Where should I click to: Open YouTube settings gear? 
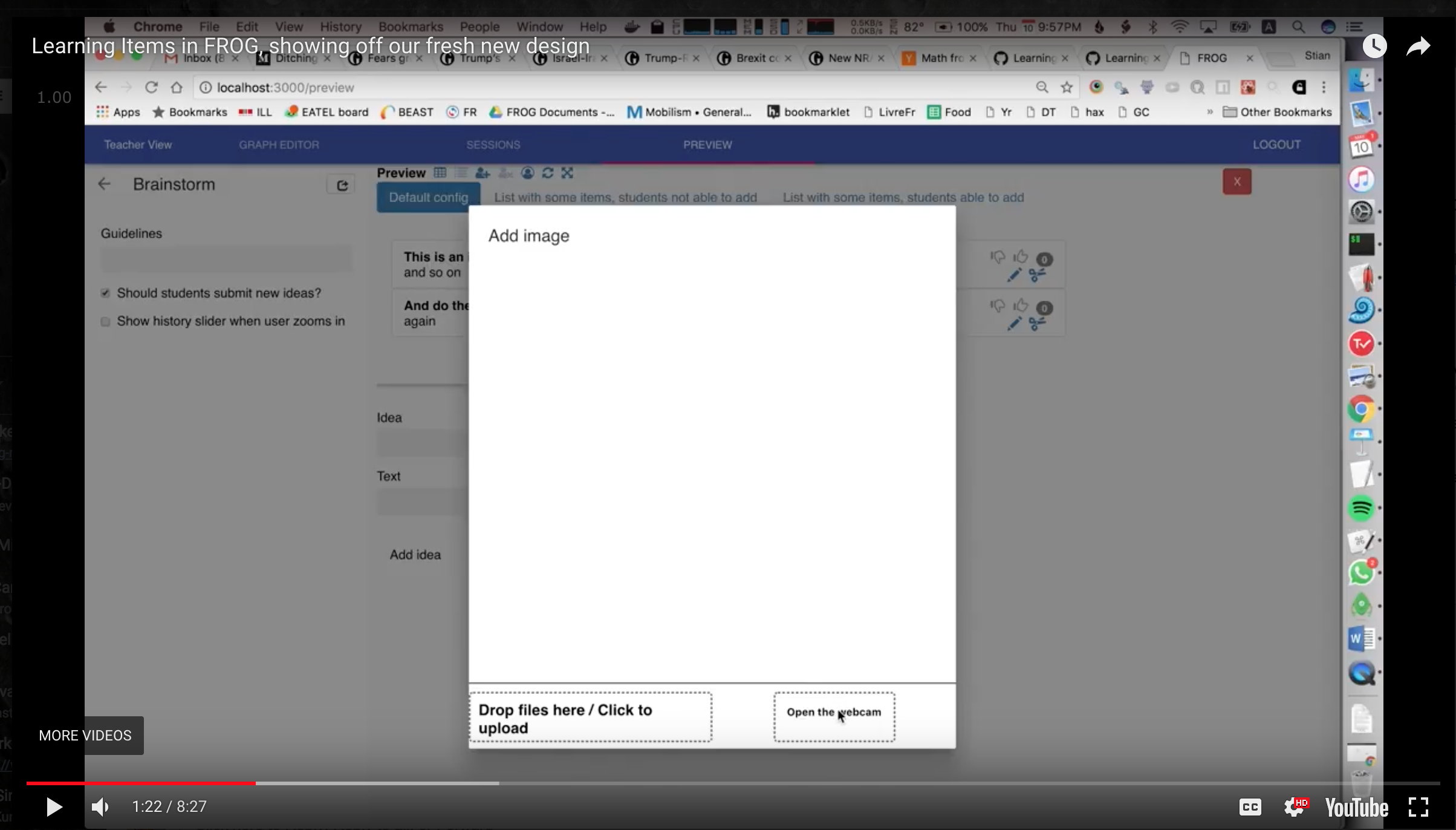click(x=1294, y=807)
